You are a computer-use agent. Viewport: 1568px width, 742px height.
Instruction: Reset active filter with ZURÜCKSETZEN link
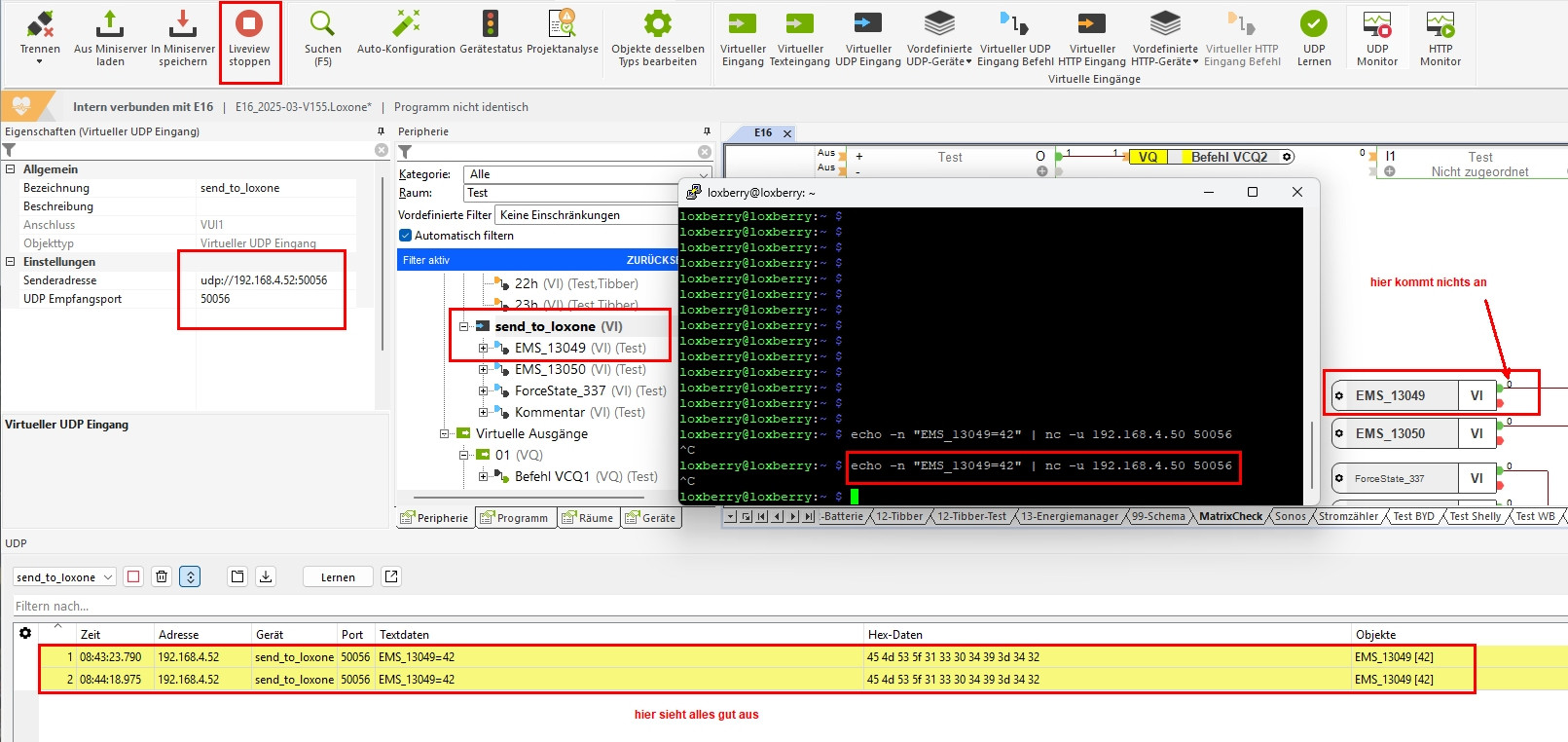pyautogui.click(x=650, y=260)
